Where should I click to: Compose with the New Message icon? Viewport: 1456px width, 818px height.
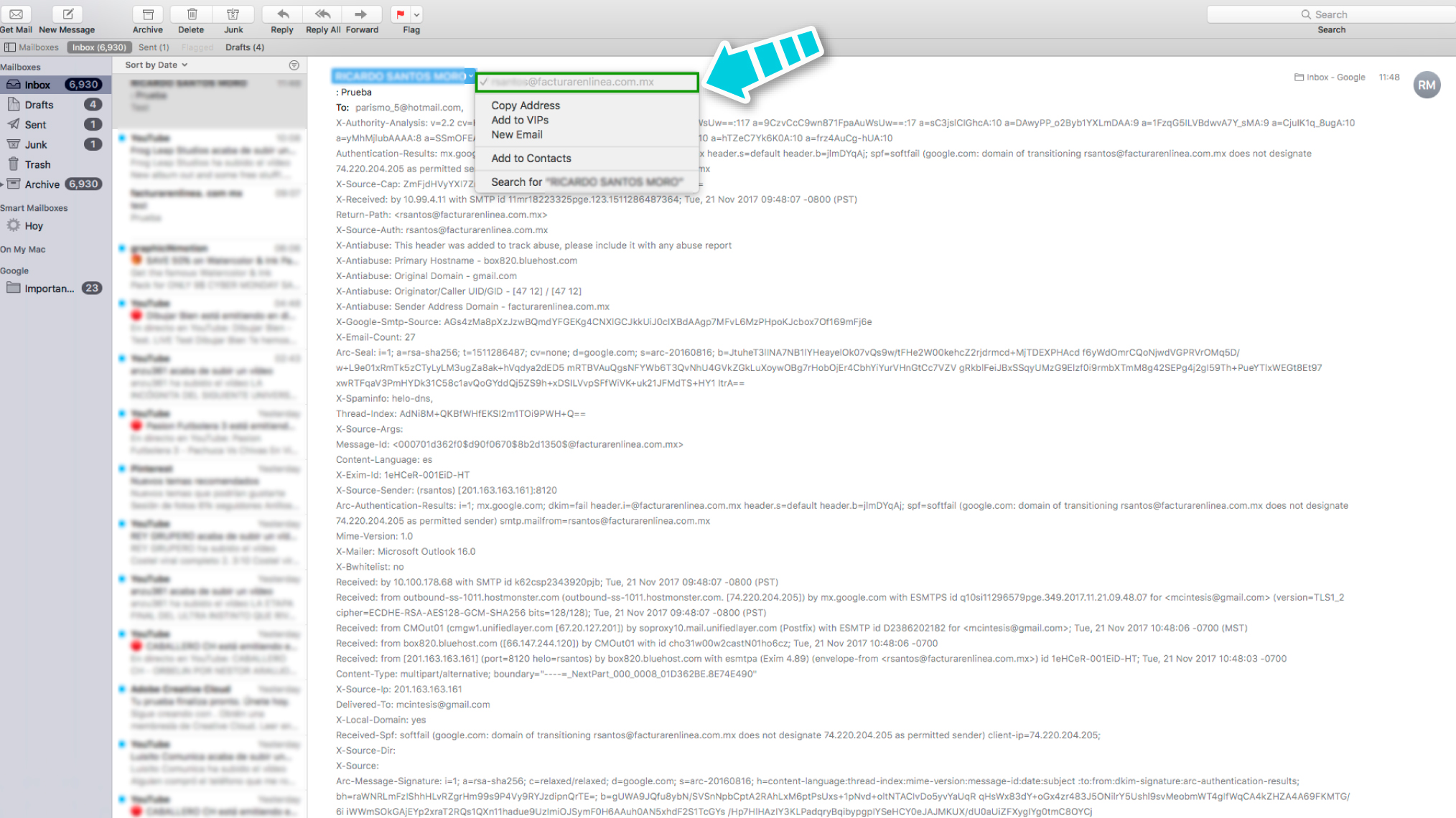click(67, 14)
